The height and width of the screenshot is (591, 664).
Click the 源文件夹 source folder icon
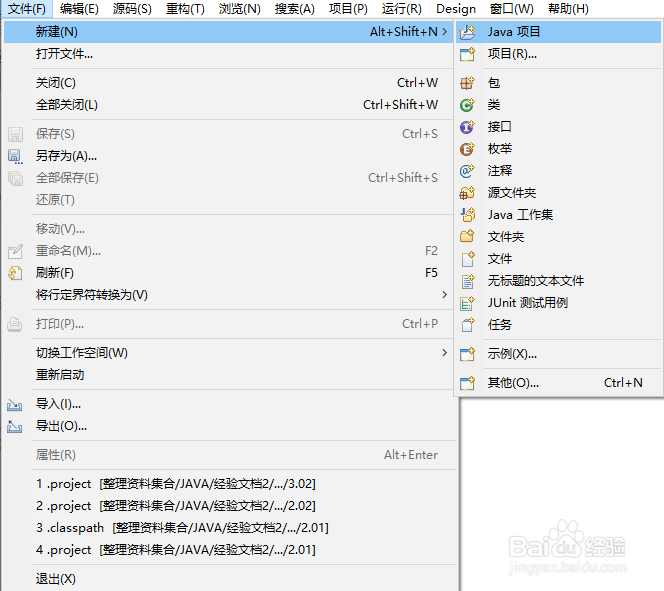coord(468,193)
